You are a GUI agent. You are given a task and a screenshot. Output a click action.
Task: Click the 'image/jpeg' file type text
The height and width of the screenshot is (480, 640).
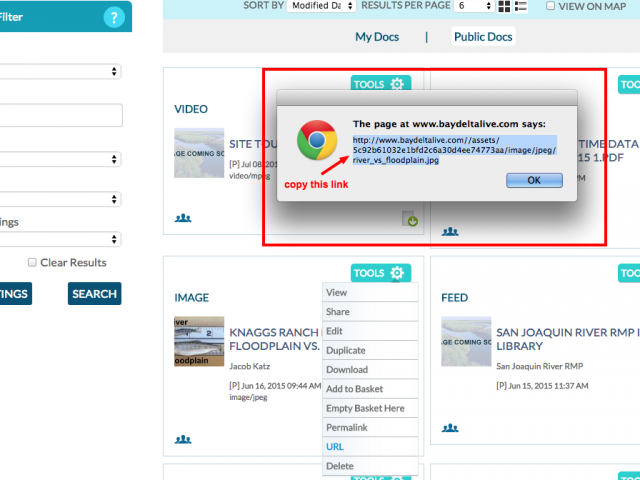pyautogui.click(x=248, y=397)
